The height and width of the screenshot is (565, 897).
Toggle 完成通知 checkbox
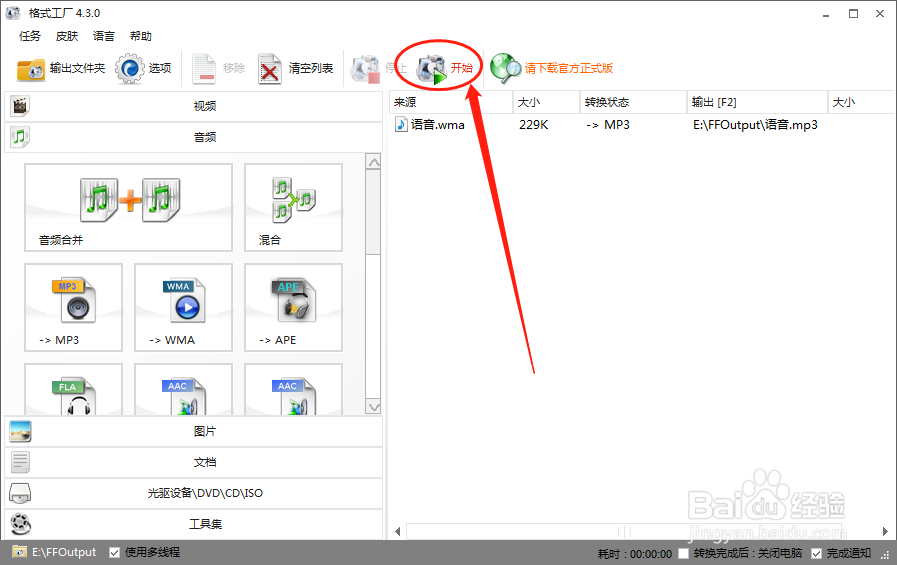(816, 553)
